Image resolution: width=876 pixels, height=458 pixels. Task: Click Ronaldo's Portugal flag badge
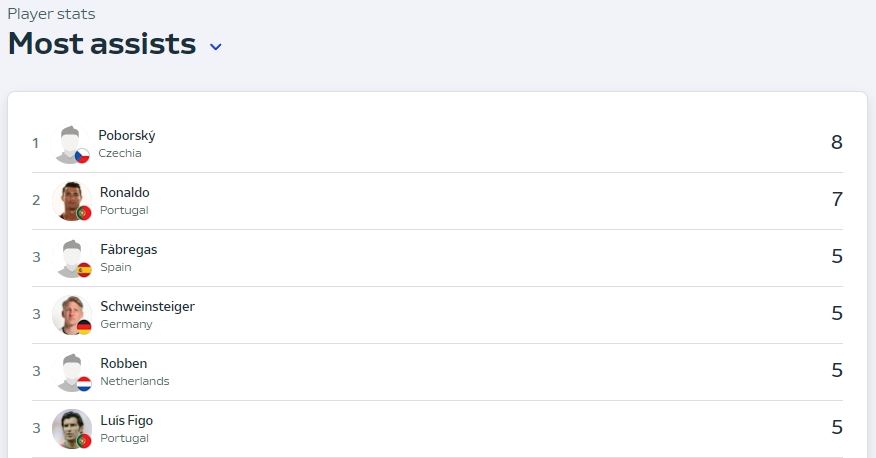(84, 213)
